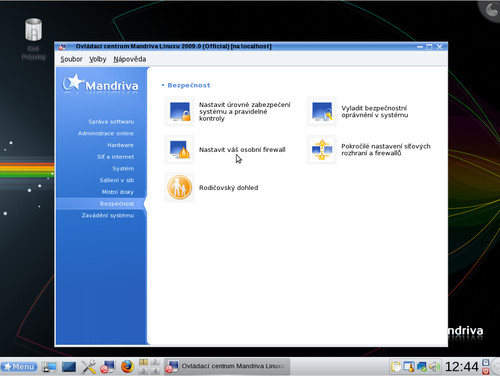Click 'Rodičovský dohled' text link
This screenshot has width=500, height=376.
point(228,188)
